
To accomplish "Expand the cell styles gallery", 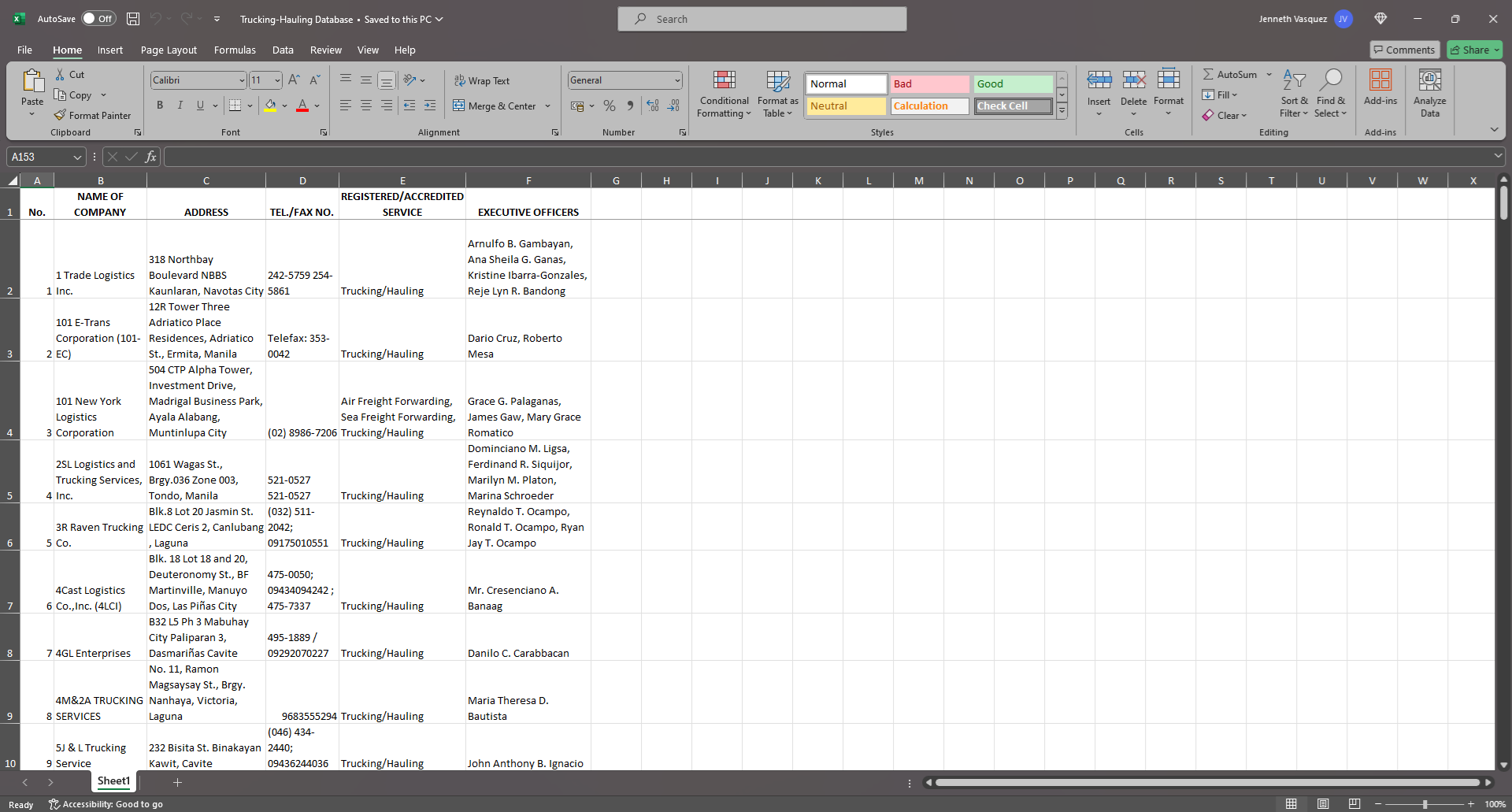I will [1062, 111].
